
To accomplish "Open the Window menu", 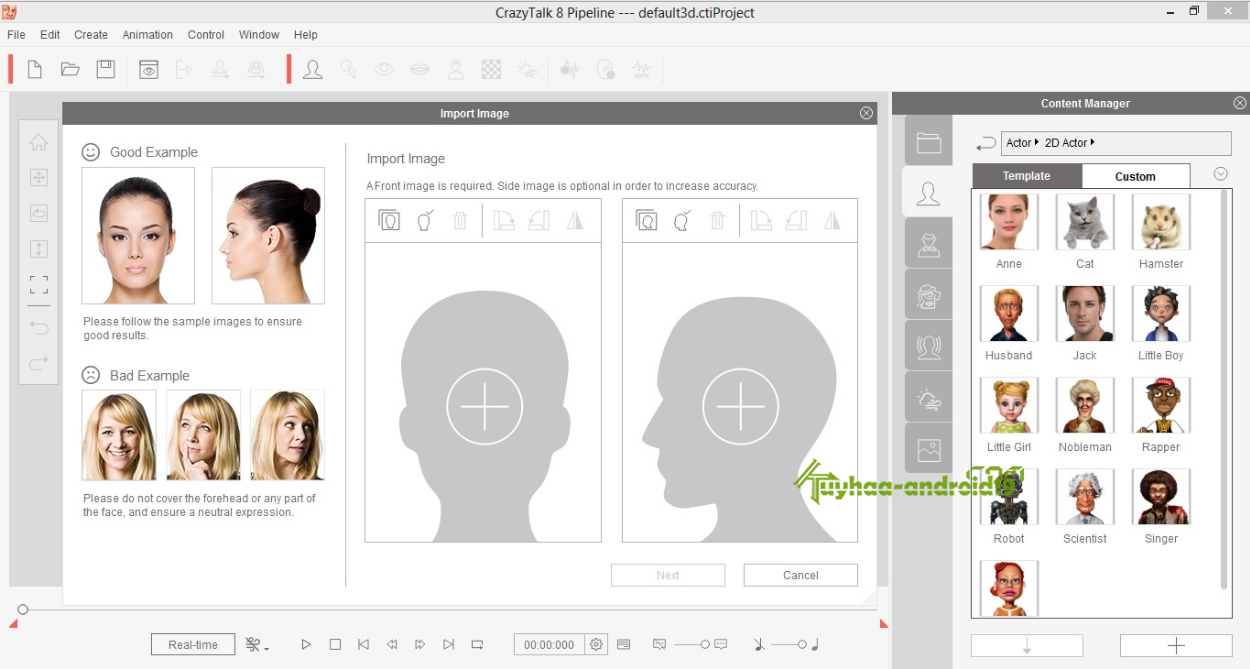I will click(x=259, y=34).
